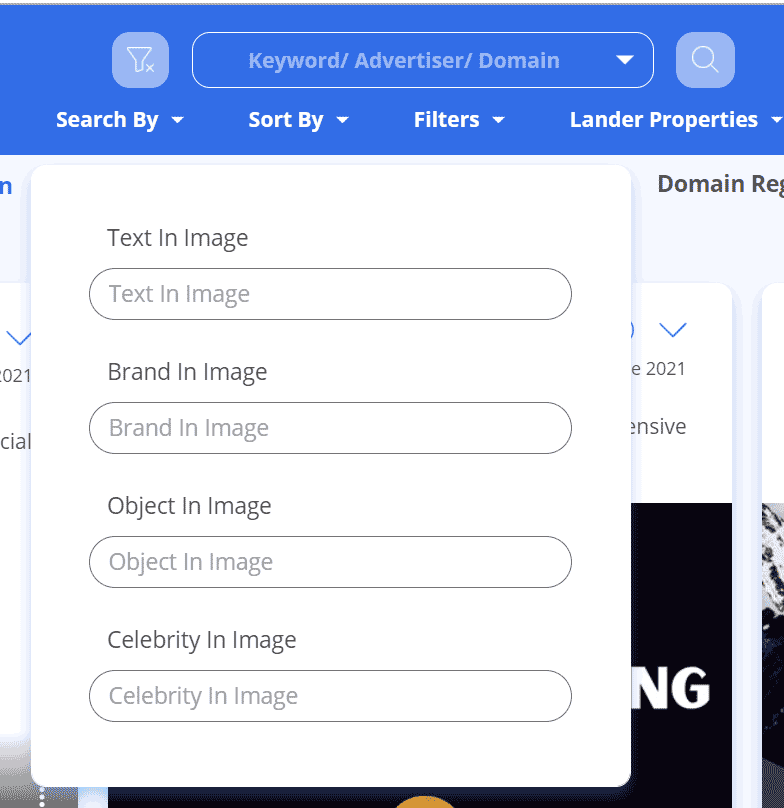Expand the chevron on the right ad card

673,329
